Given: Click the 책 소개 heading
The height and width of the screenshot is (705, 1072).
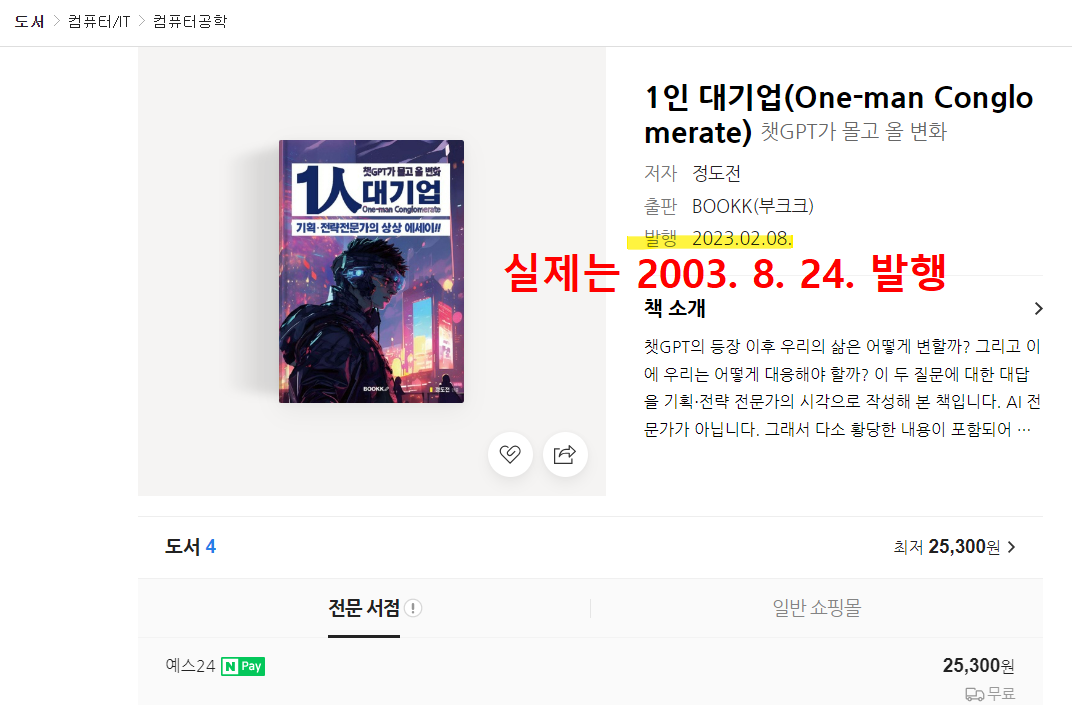Looking at the screenshot, I should [674, 308].
